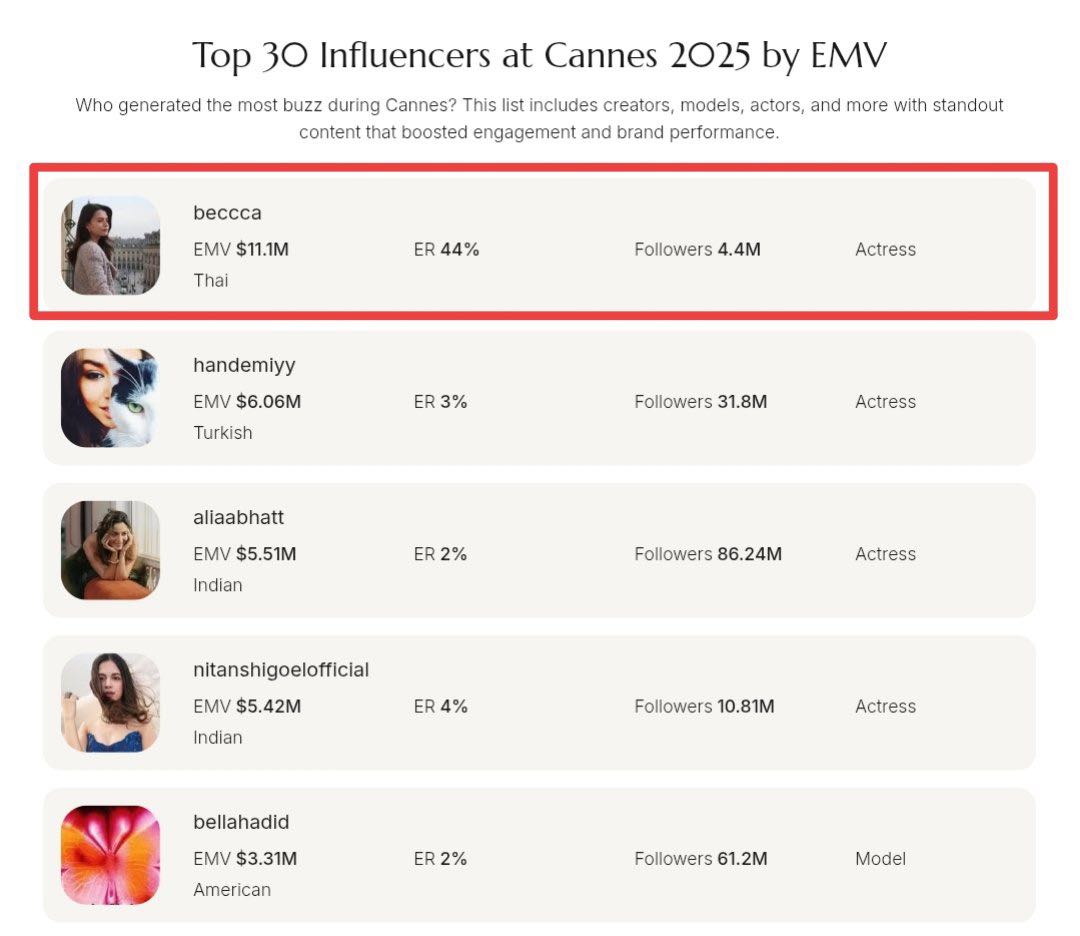Click beccca's EMV $11.1M value

(x=241, y=249)
